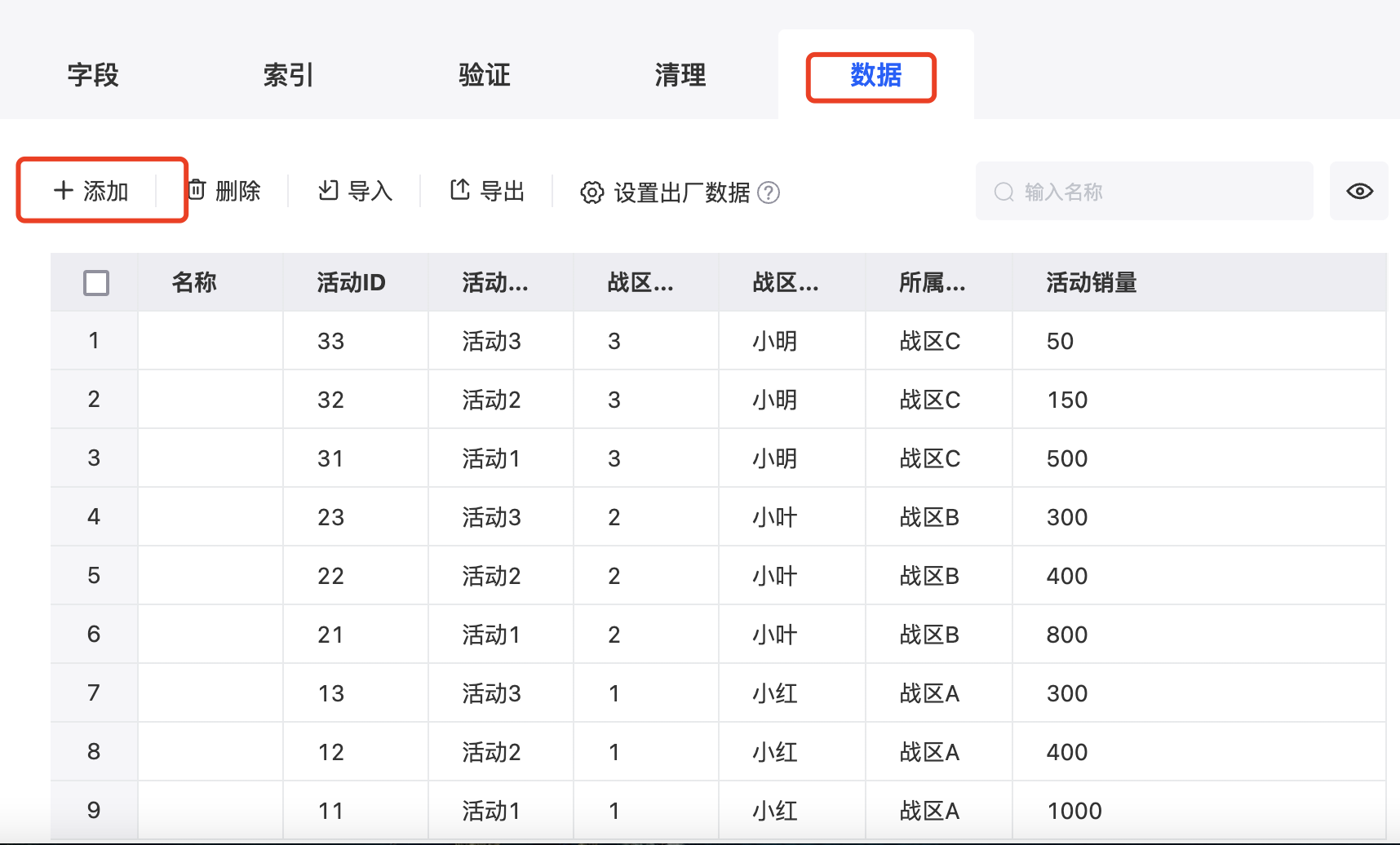The image size is (1400, 845).
Task: Click the question mark help icon
Action: [x=769, y=192]
